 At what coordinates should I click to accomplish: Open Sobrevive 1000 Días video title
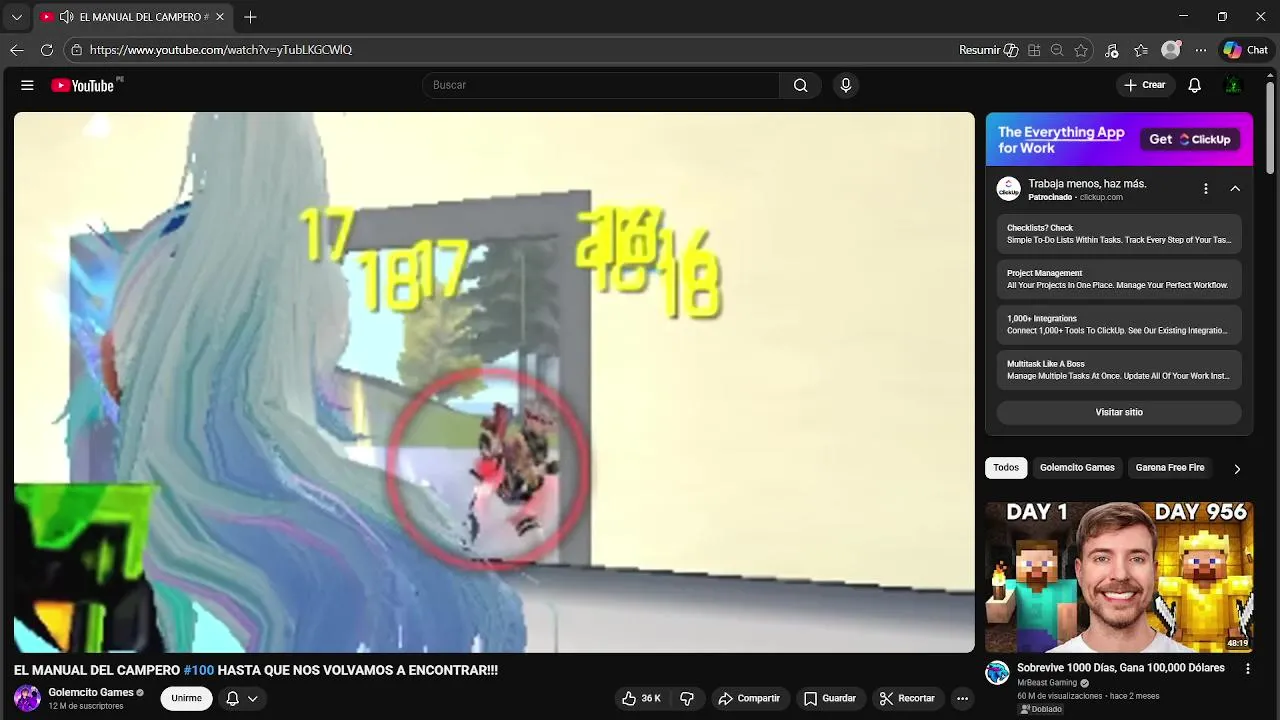click(x=1121, y=668)
